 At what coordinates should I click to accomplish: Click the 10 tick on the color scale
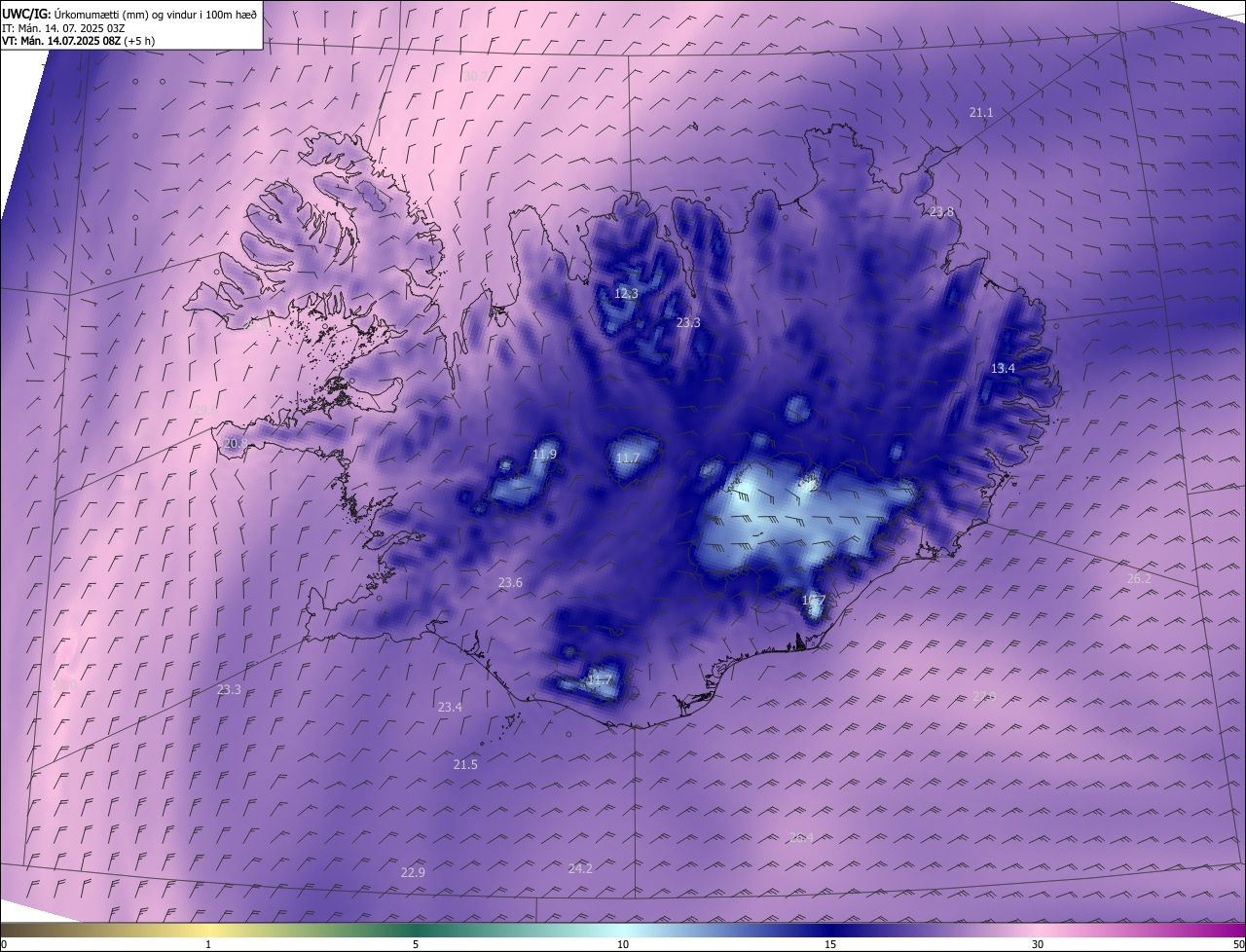tap(623, 944)
